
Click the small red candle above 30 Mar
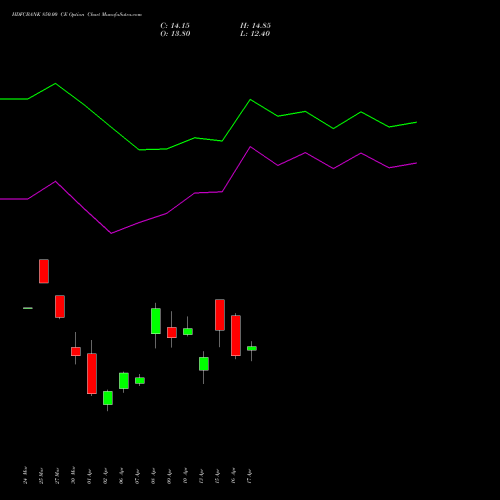(76, 351)
